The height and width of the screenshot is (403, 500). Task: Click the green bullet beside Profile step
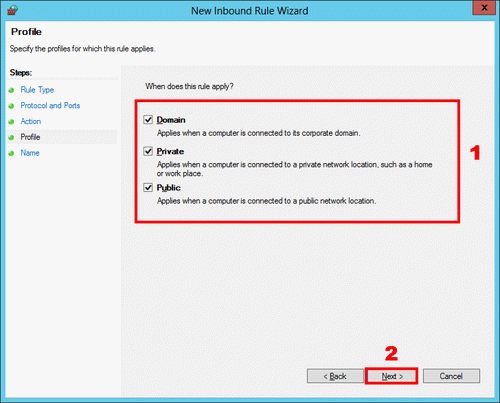(11, 137)
